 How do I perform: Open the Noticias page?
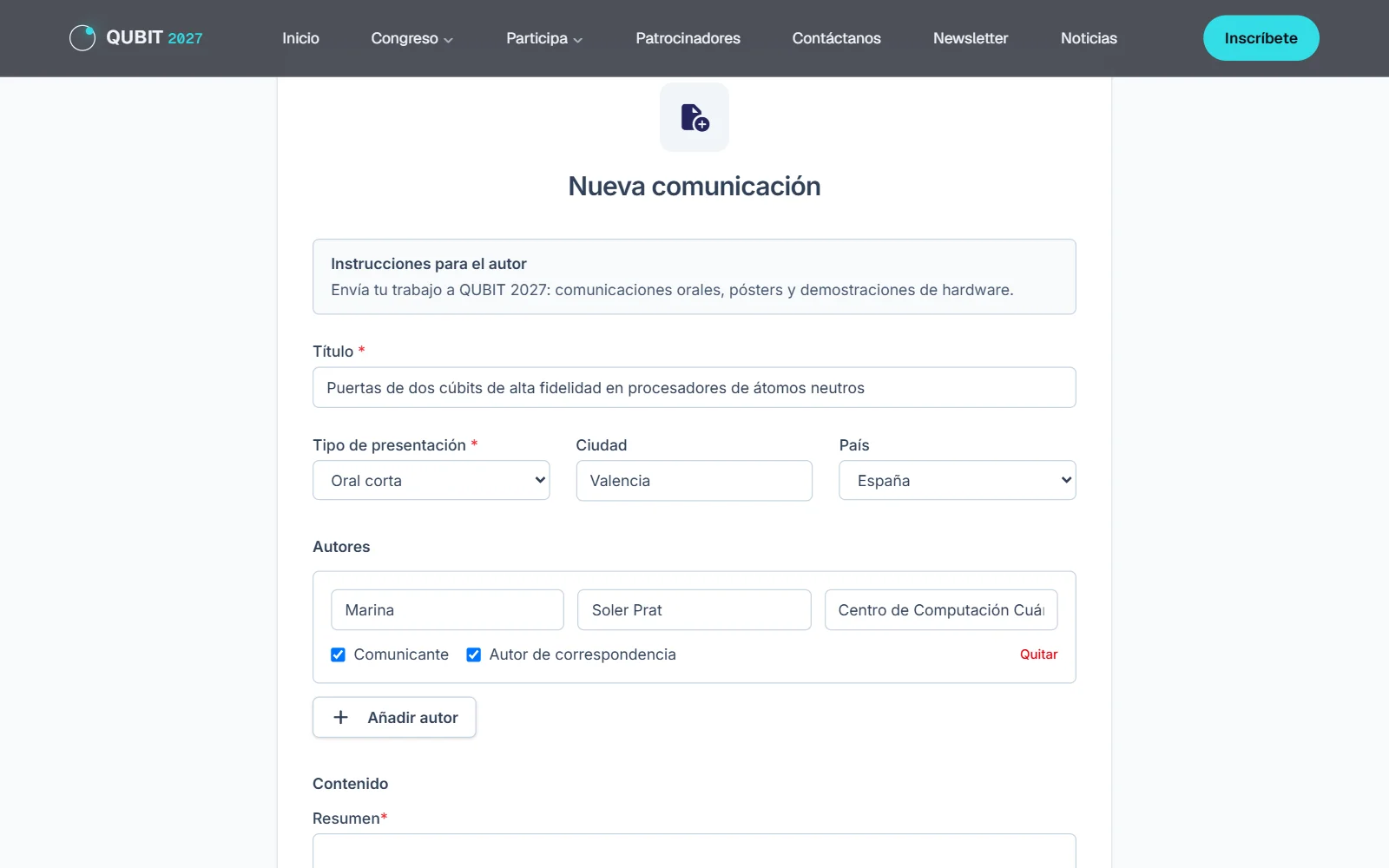[x=1089, y=38]
